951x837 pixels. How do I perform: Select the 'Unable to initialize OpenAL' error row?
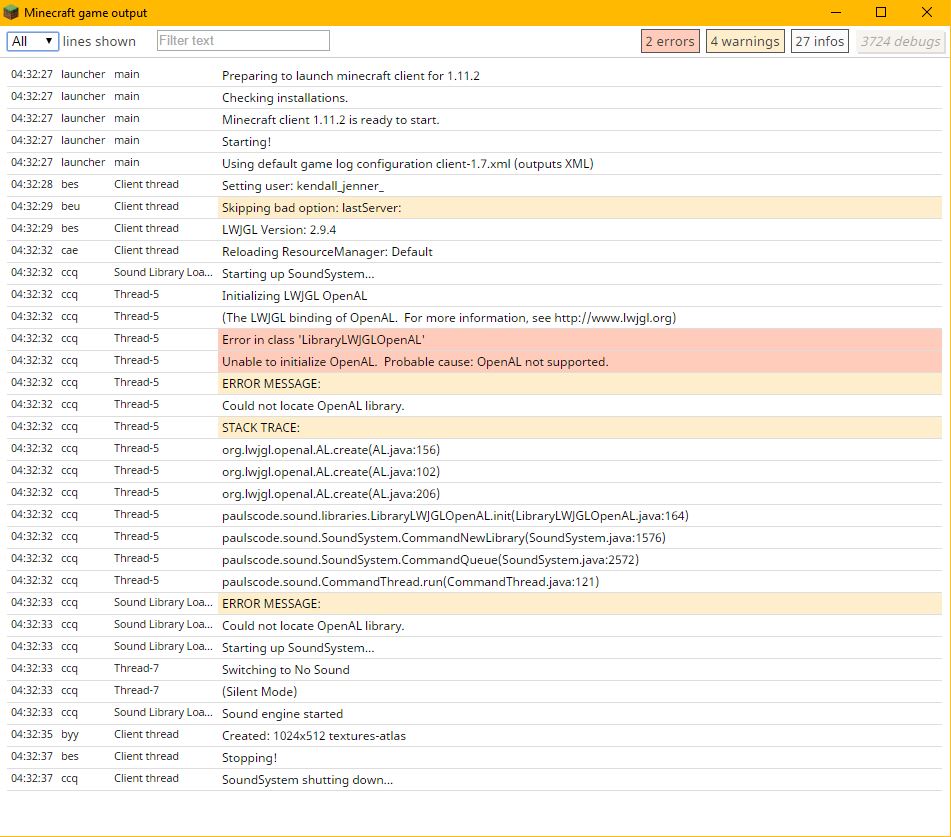(414, 362)
